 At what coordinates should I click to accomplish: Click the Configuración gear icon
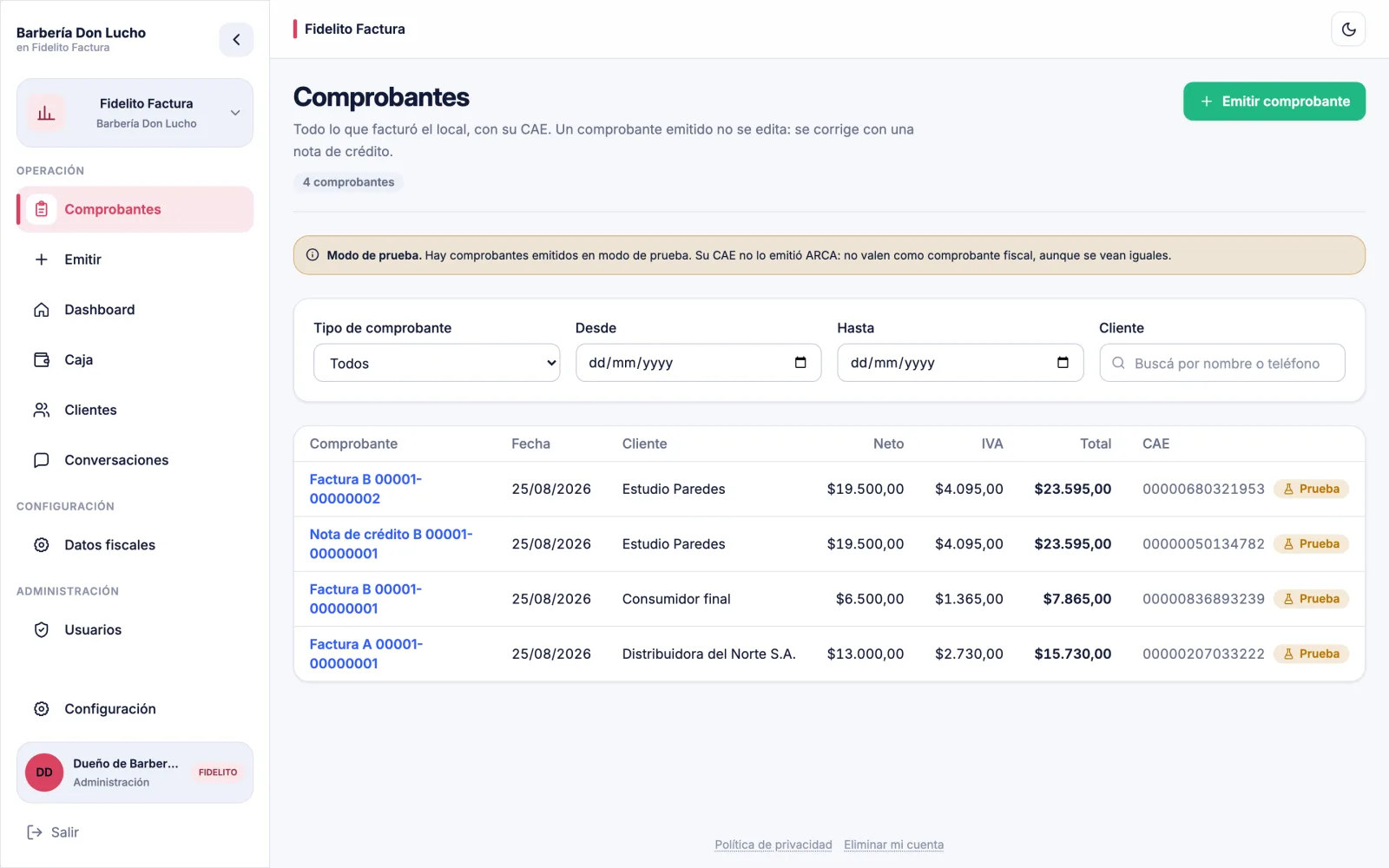pyautogui.click(x=42, y=709)
